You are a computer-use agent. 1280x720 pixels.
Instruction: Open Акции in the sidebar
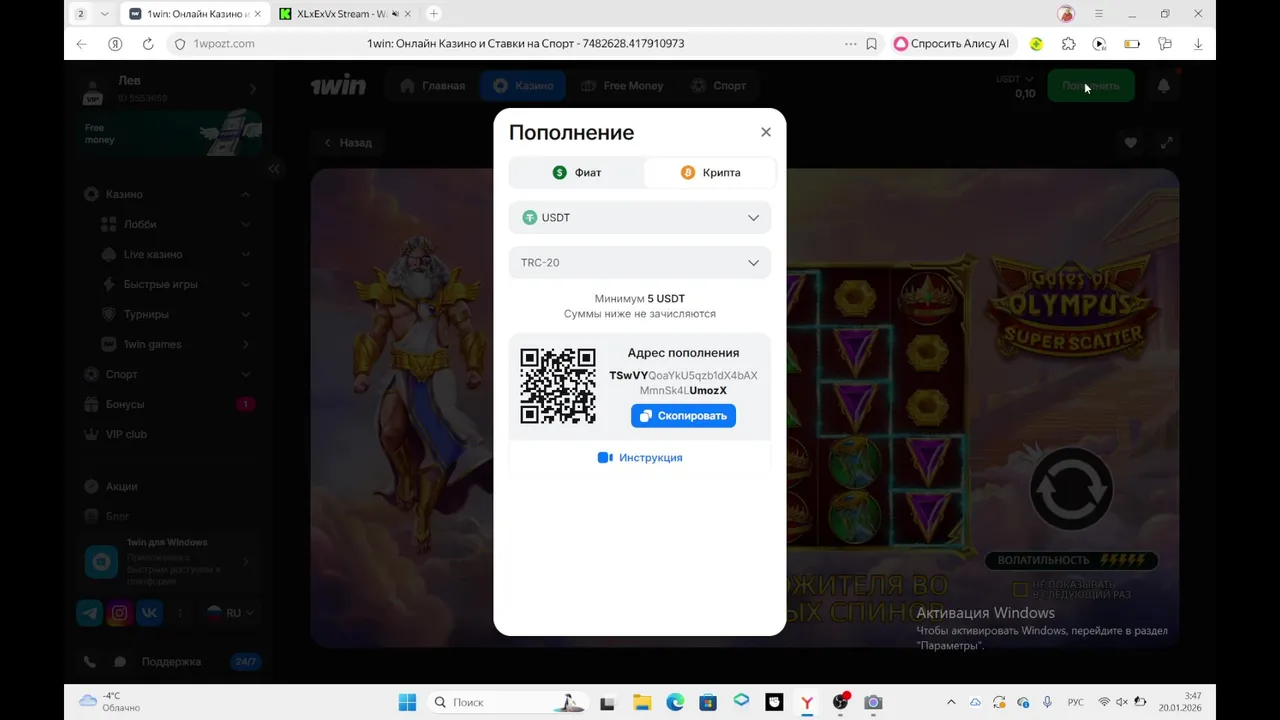tap(121, 486)
